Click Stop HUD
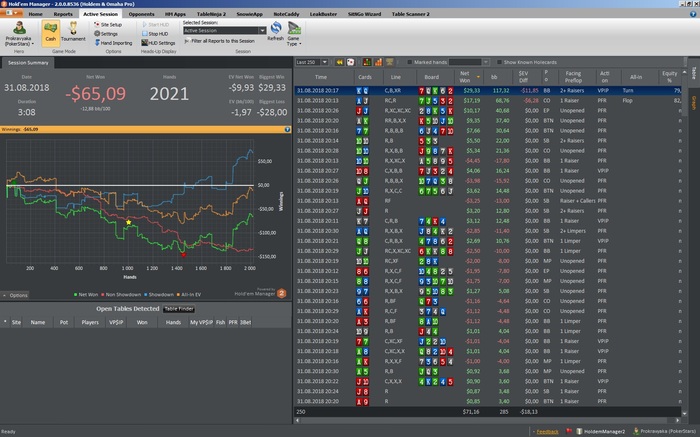 [159, 33]
